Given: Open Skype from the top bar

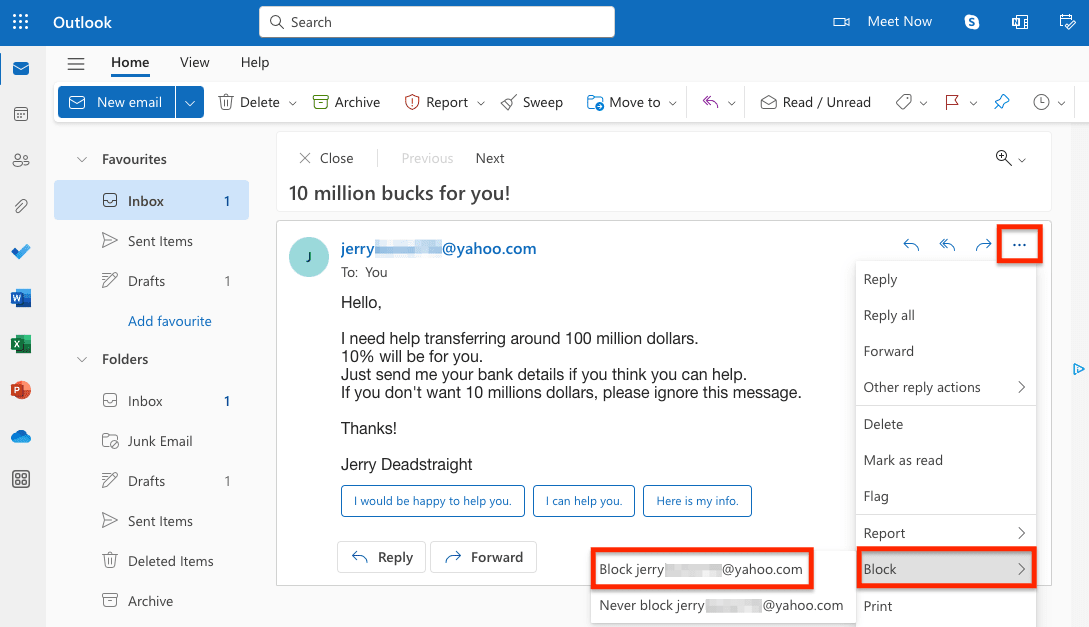Looking at the screenshot, I should point(971,21).
